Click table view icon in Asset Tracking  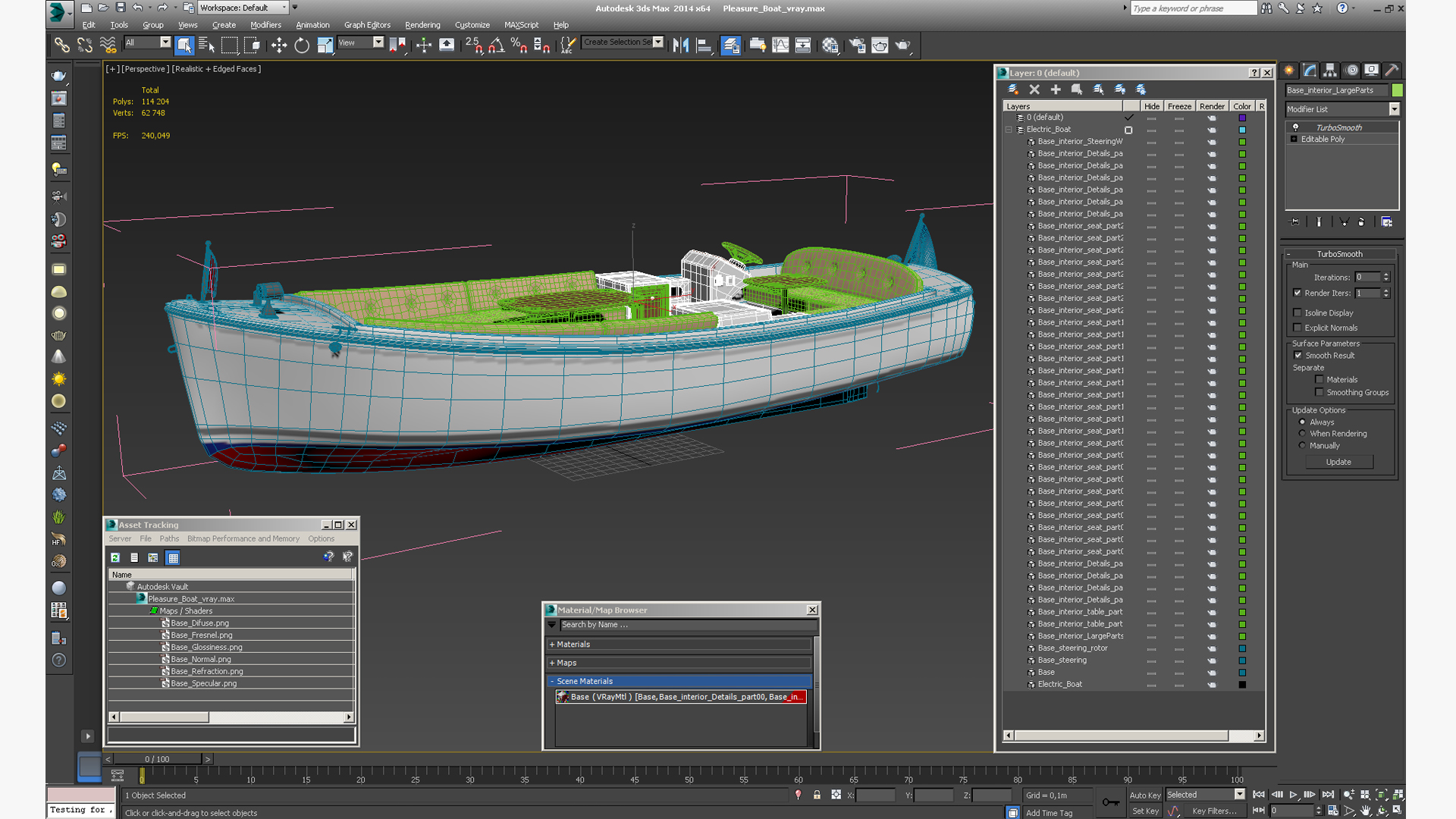click(x=173, y=557)
